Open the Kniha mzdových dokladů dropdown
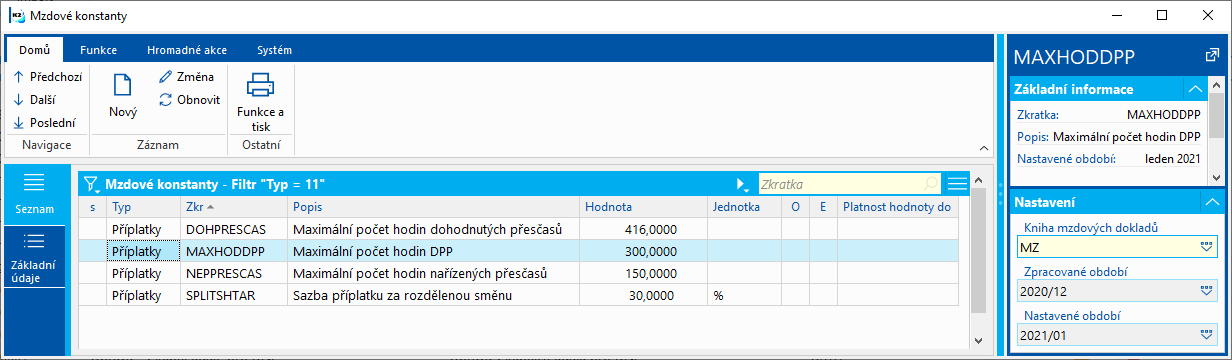Viewport: 1232px width, 360px height. point(1206,246)
